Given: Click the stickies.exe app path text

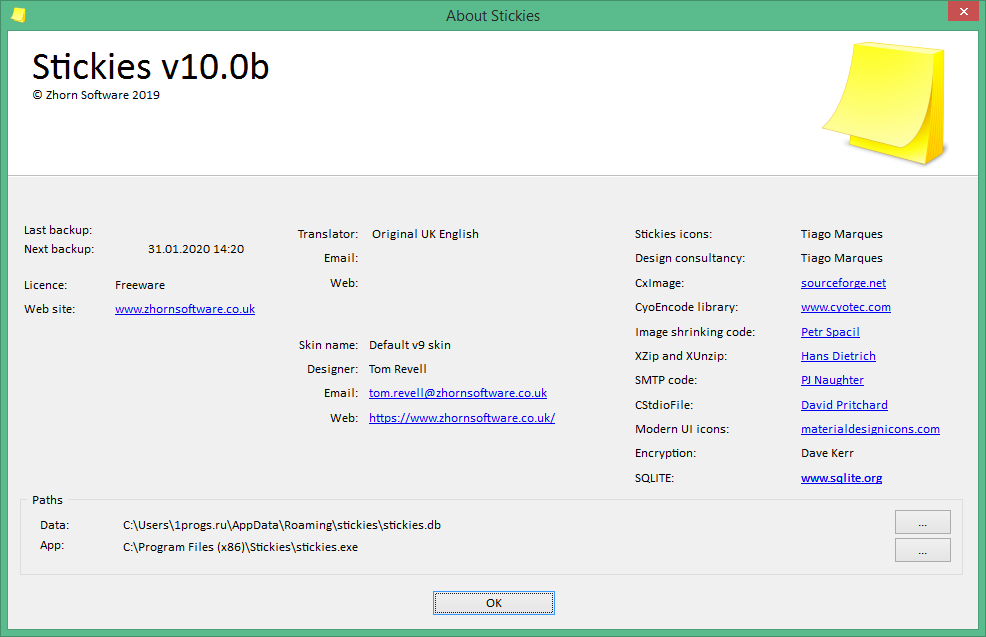Looking at the screenshot, I should click(x=240, y=547).
